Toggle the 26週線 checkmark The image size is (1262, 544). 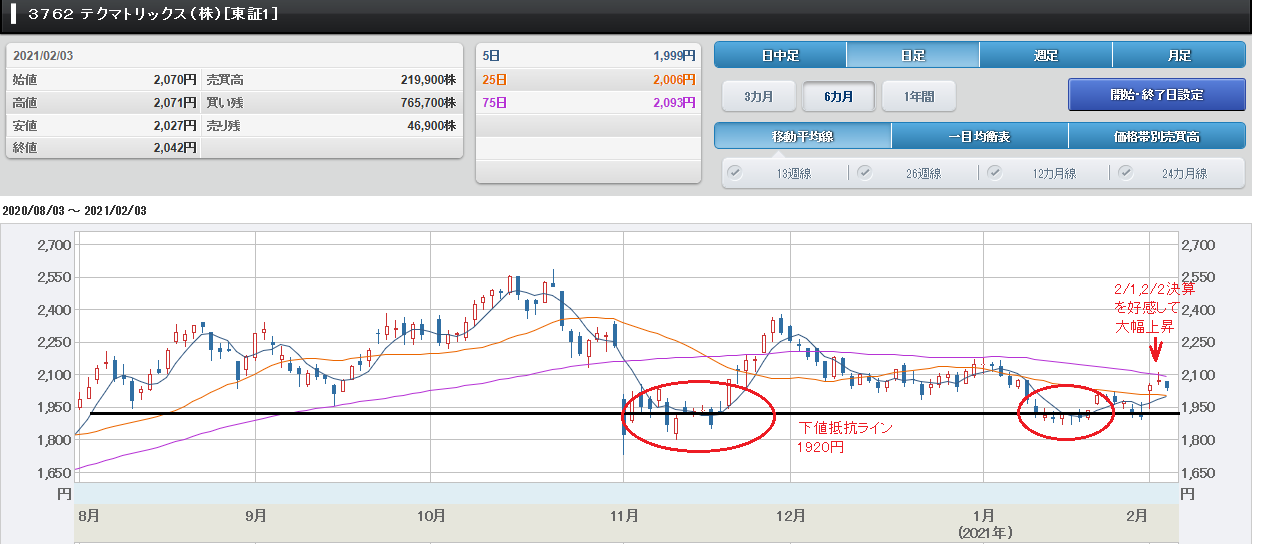pyautogui.click(x=864, y=172)
